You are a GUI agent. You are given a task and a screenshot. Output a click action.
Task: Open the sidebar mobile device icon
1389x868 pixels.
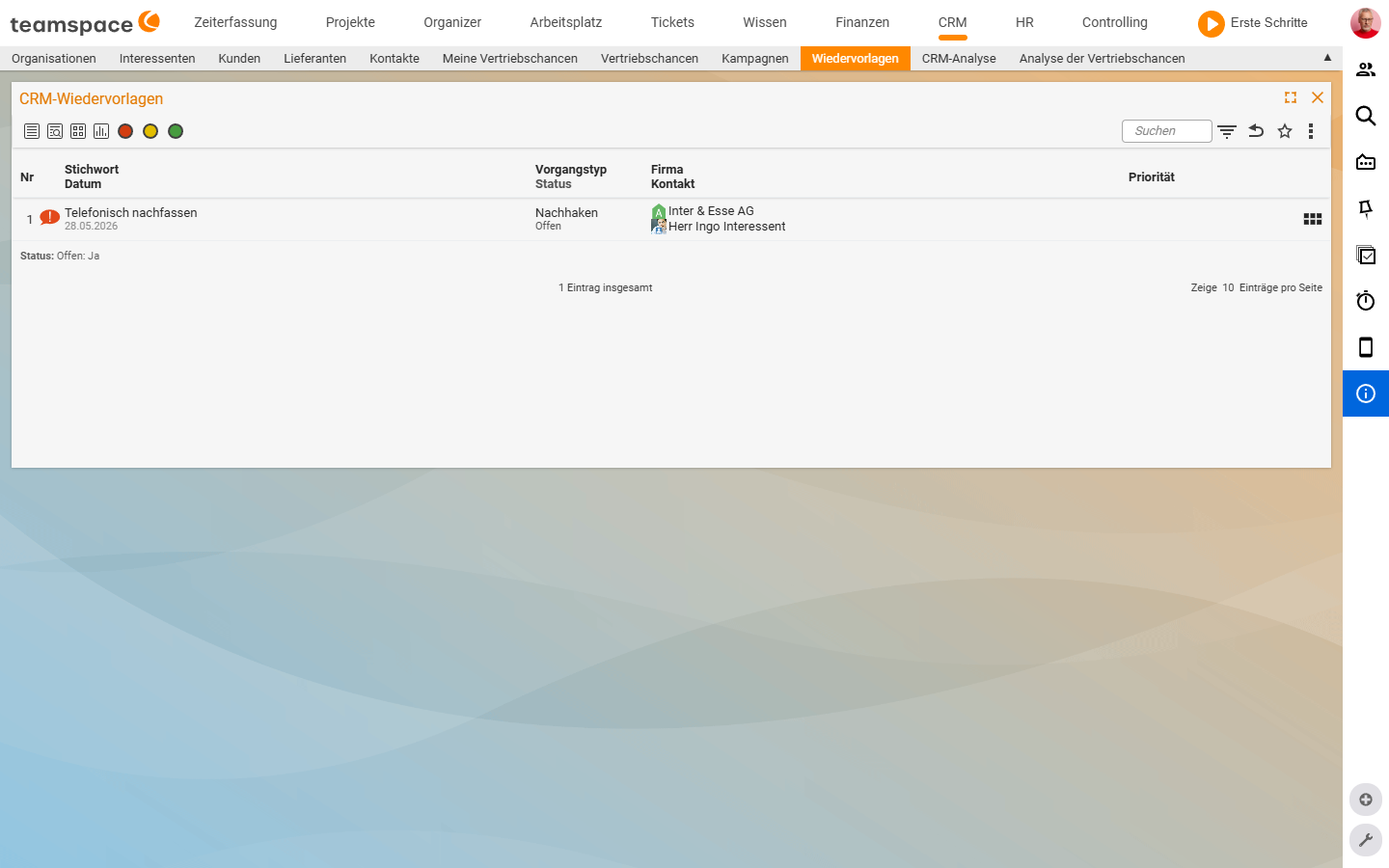[1366, 347]
